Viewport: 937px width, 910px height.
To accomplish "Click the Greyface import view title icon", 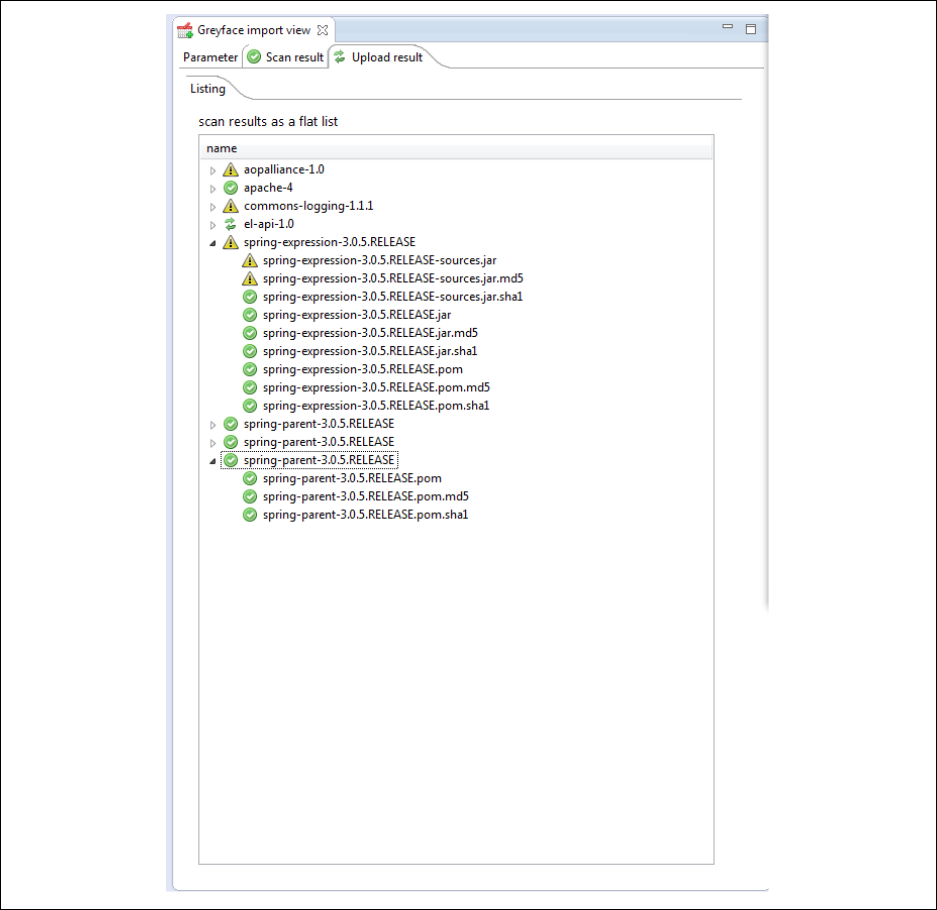I will (185, 30).
